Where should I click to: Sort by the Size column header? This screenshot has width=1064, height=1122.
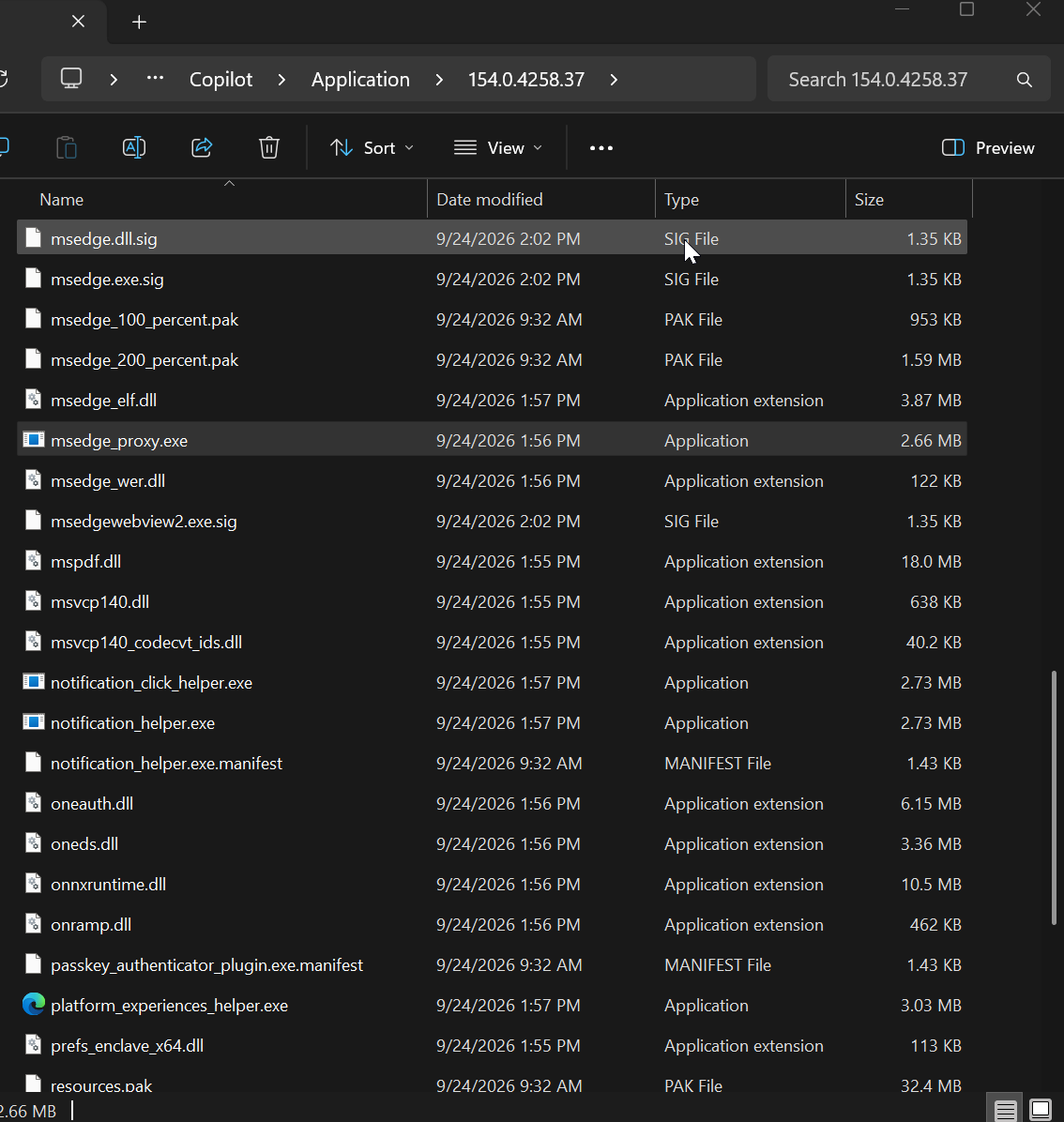point(869,200)
